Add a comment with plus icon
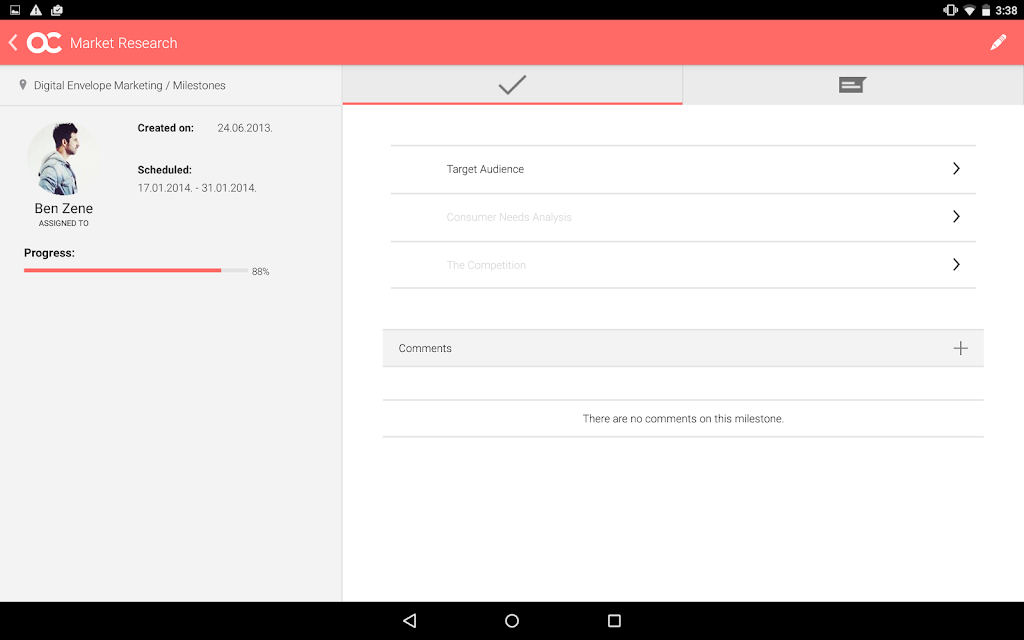Image resolution: width=1024 pixels, height=640 pixels. [x=960, y=348]
